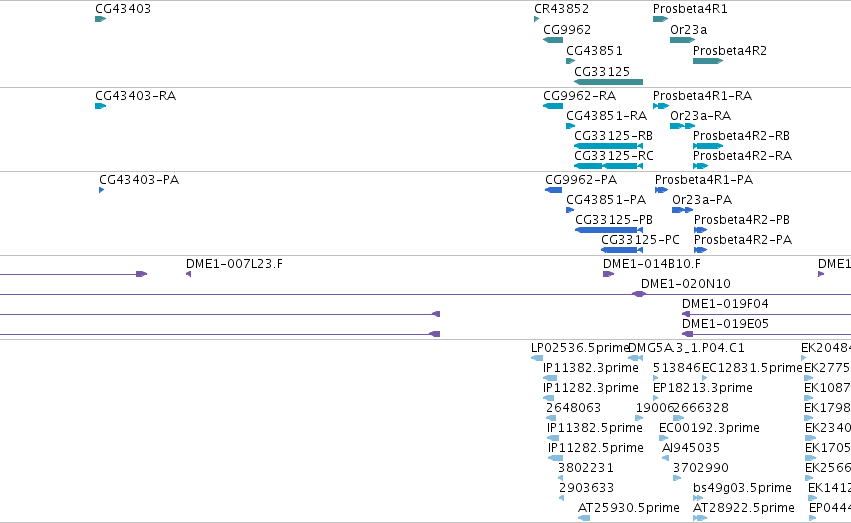The height and width of the screenshot is (523, 851).
Task: Click protein label Or23a-PA
Action: (702, 200)
